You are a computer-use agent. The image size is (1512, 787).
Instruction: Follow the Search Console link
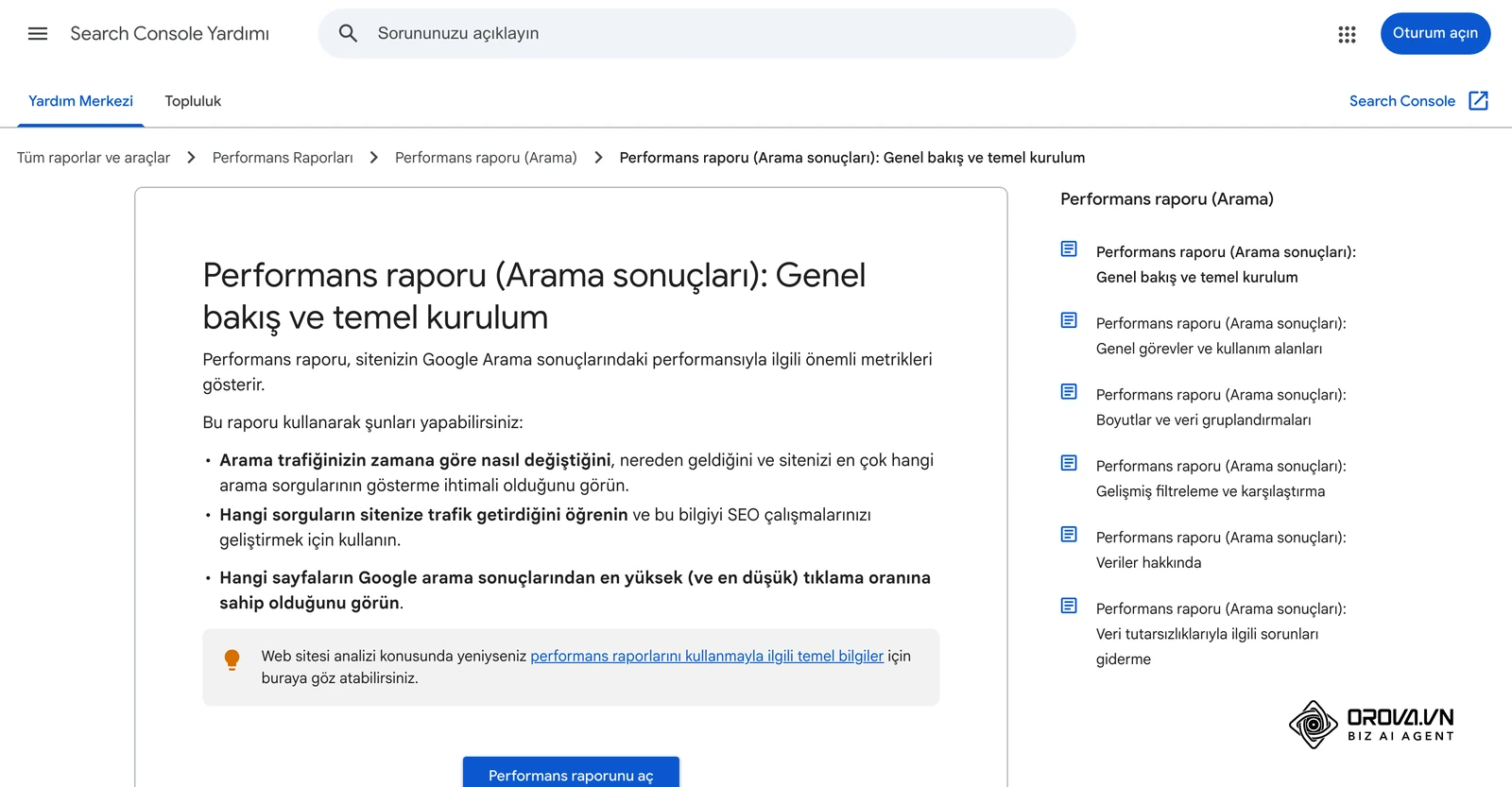click(1402, 101)
